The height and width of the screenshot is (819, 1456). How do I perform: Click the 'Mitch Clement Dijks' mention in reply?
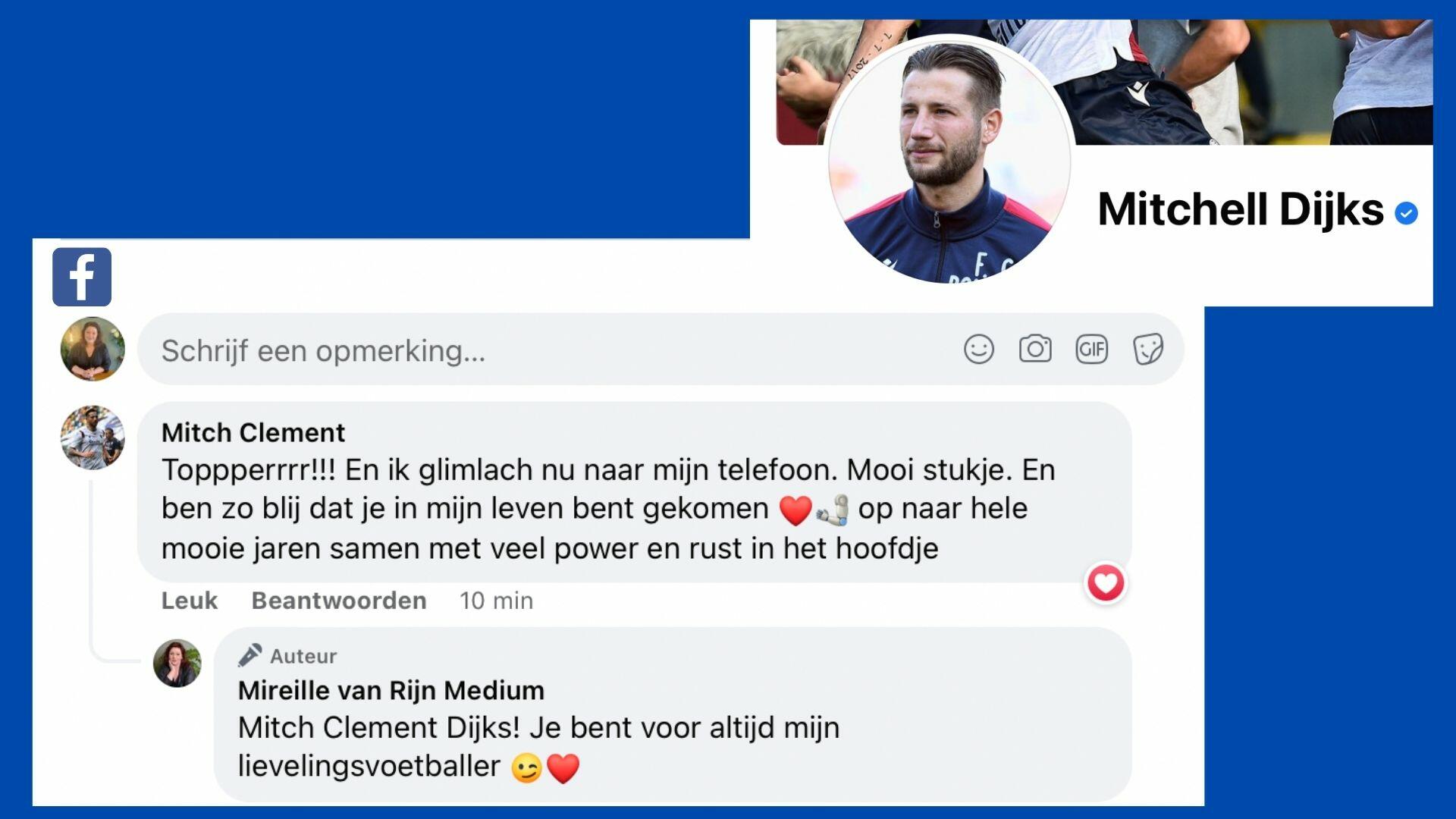[x=378, y=728]
